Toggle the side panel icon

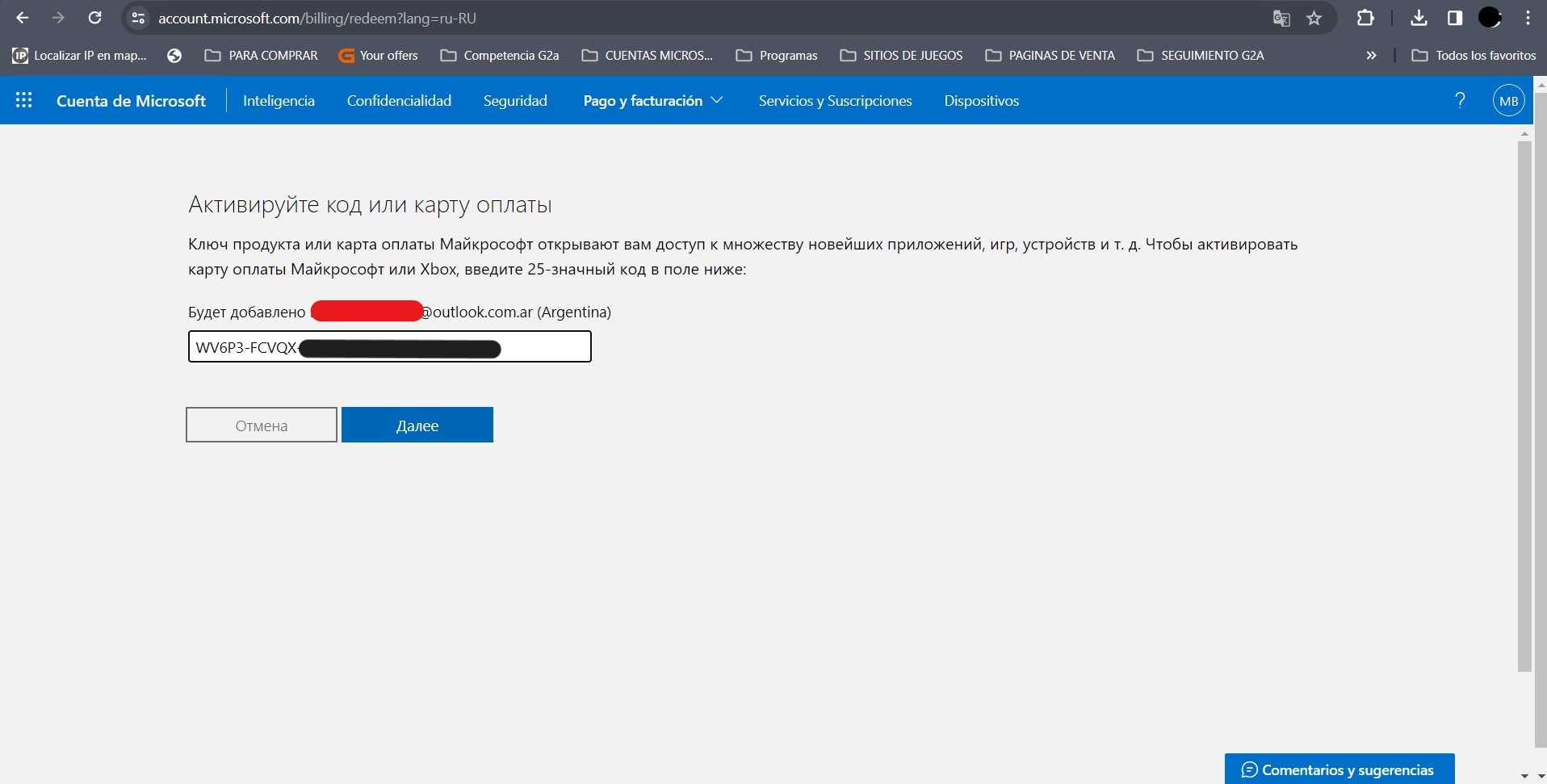pyautogui.click(x=1455, y=18)
